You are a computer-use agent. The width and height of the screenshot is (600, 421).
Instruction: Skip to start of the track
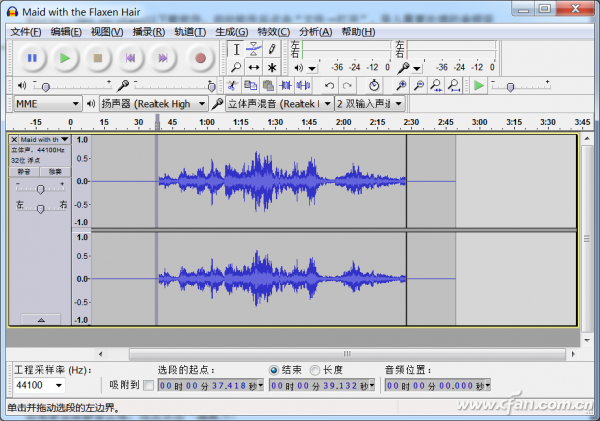click(x=130, y=58)
